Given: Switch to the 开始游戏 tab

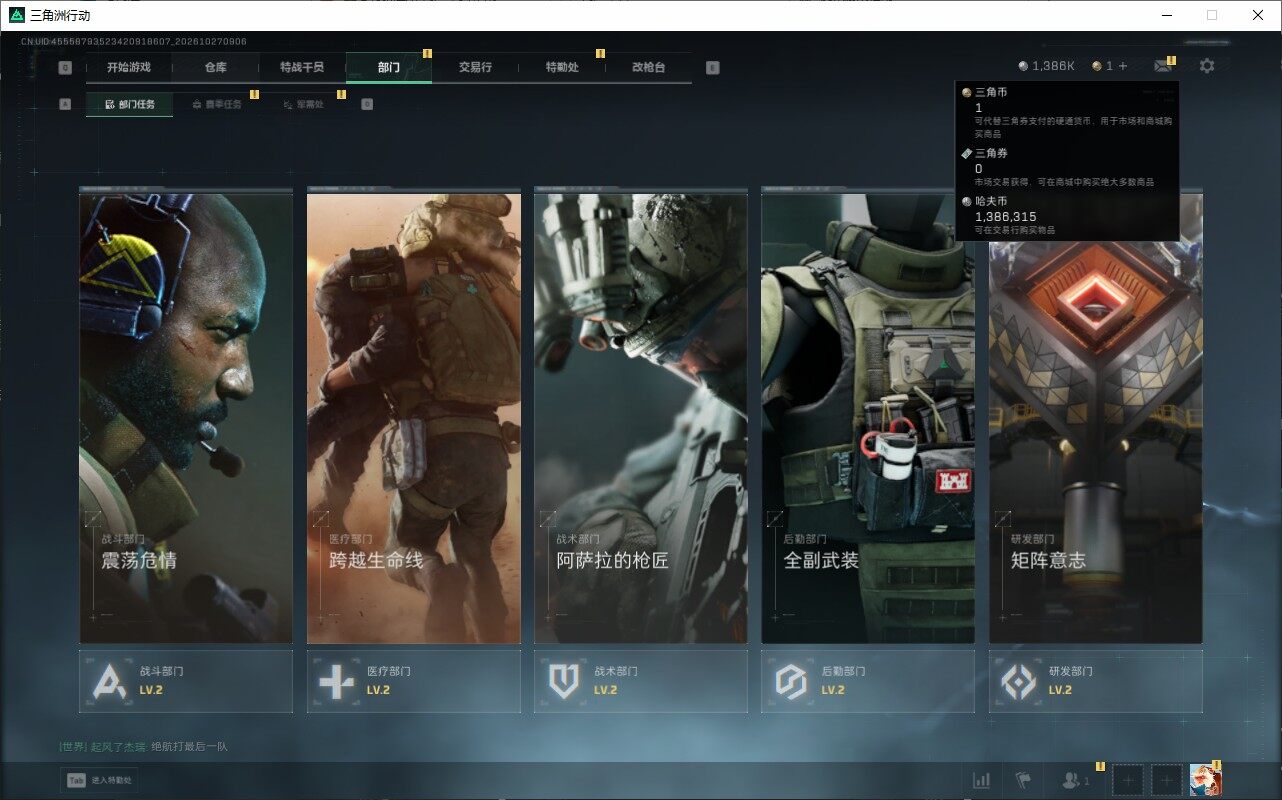Looking at the screenshot, I should click(129, 67).
